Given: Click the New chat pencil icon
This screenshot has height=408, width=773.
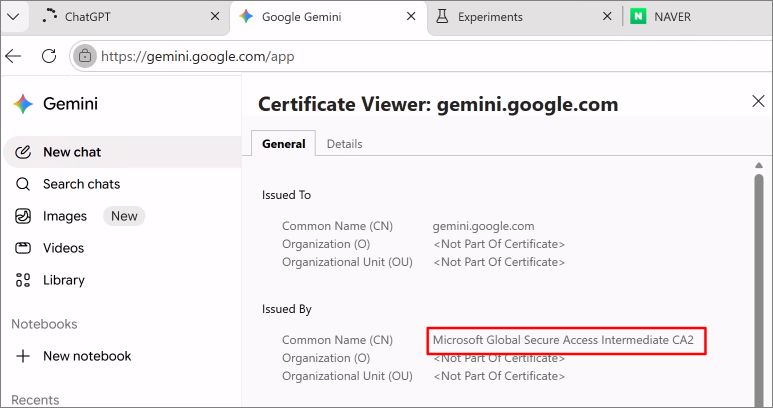Looking at the screenshot, I should 23,152.
